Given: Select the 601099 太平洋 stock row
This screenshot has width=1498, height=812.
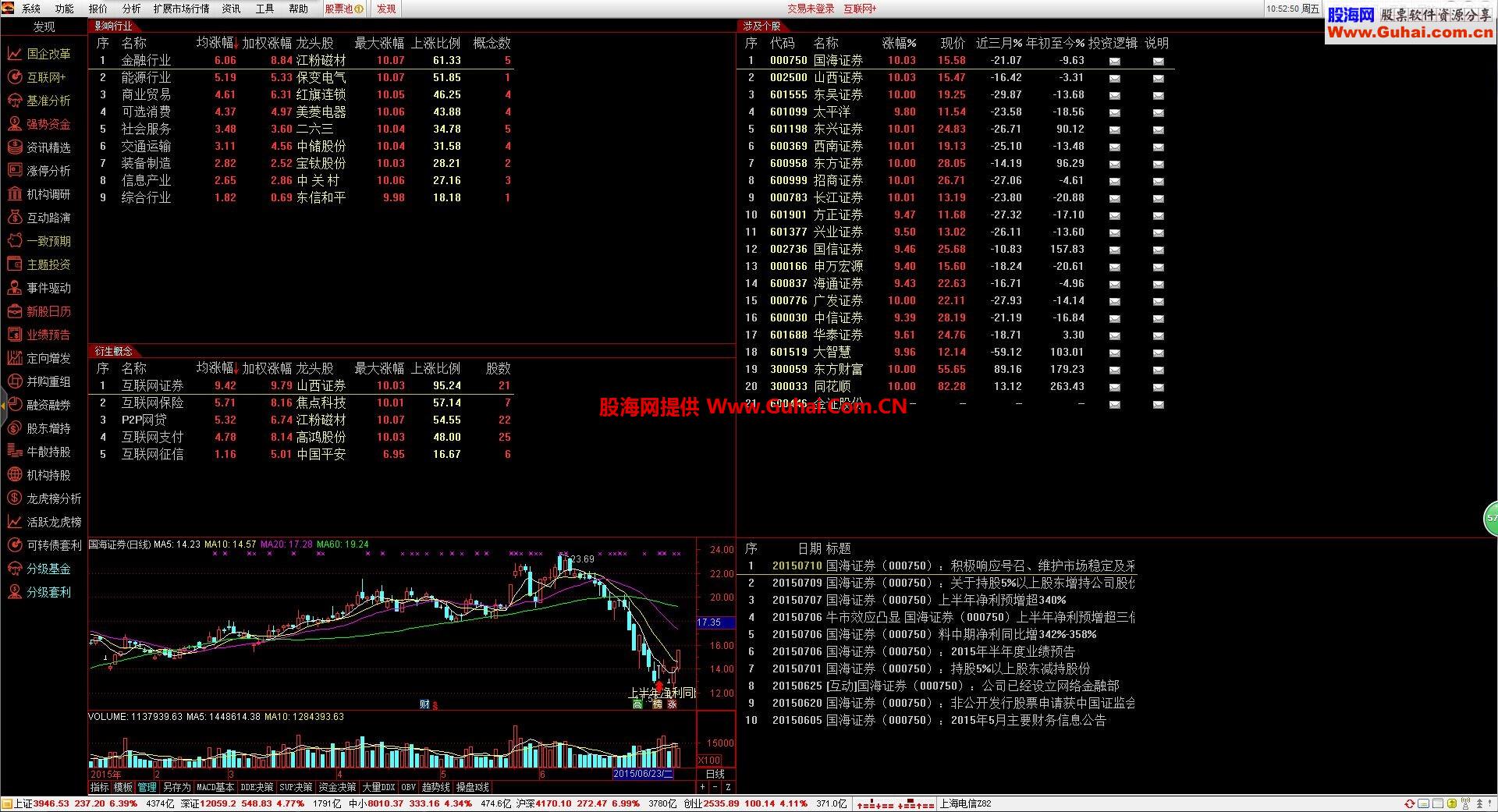Looking at the screenshot, I should 956,112.
